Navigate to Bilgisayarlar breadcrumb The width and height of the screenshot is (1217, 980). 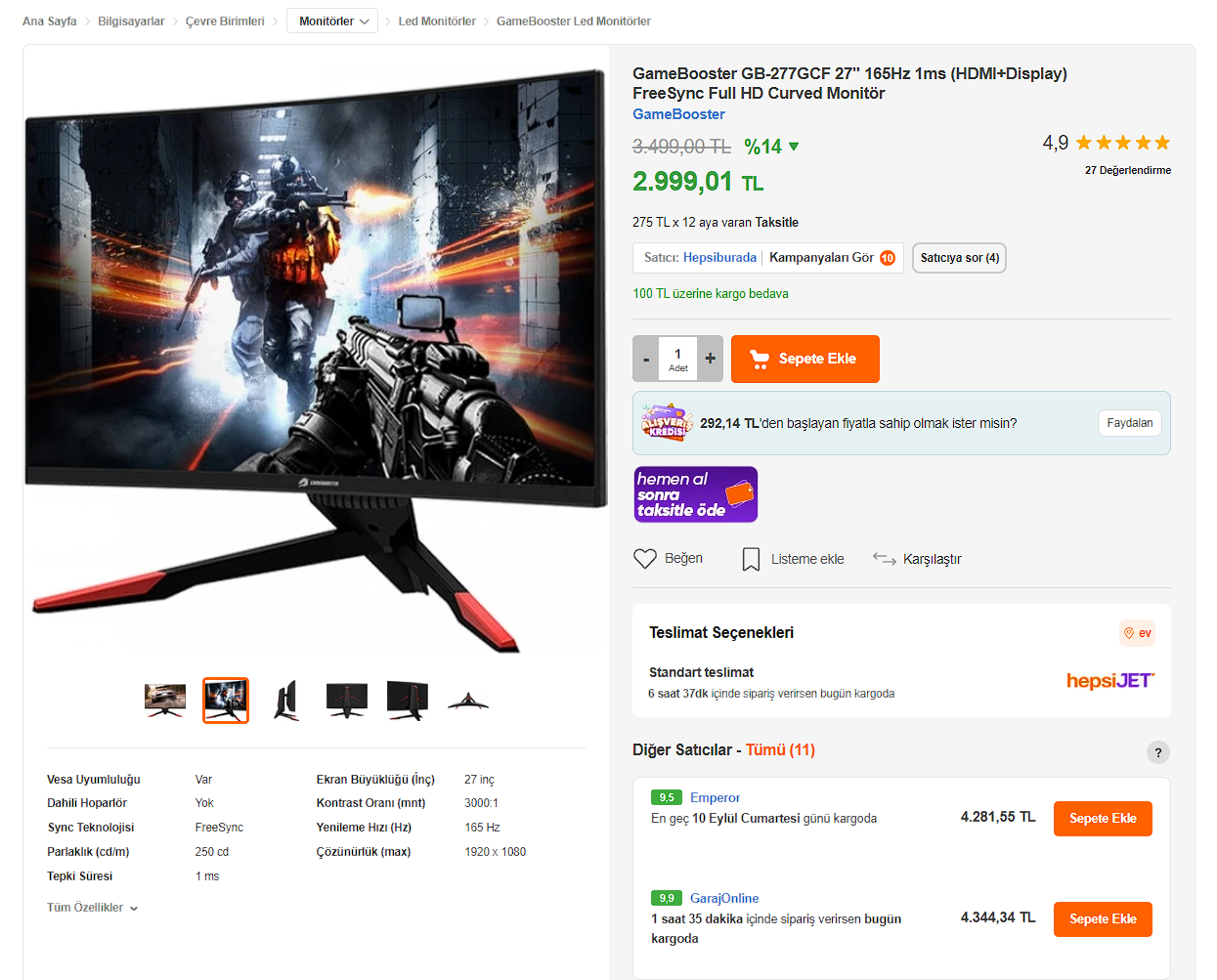pos(131,21)
